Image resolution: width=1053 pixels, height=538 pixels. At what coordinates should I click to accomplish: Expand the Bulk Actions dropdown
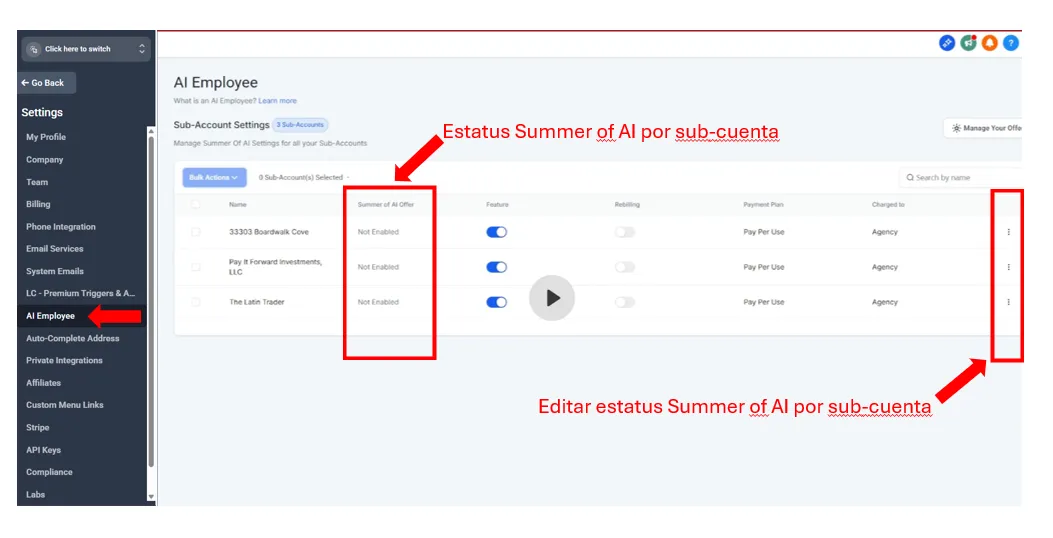214,177
